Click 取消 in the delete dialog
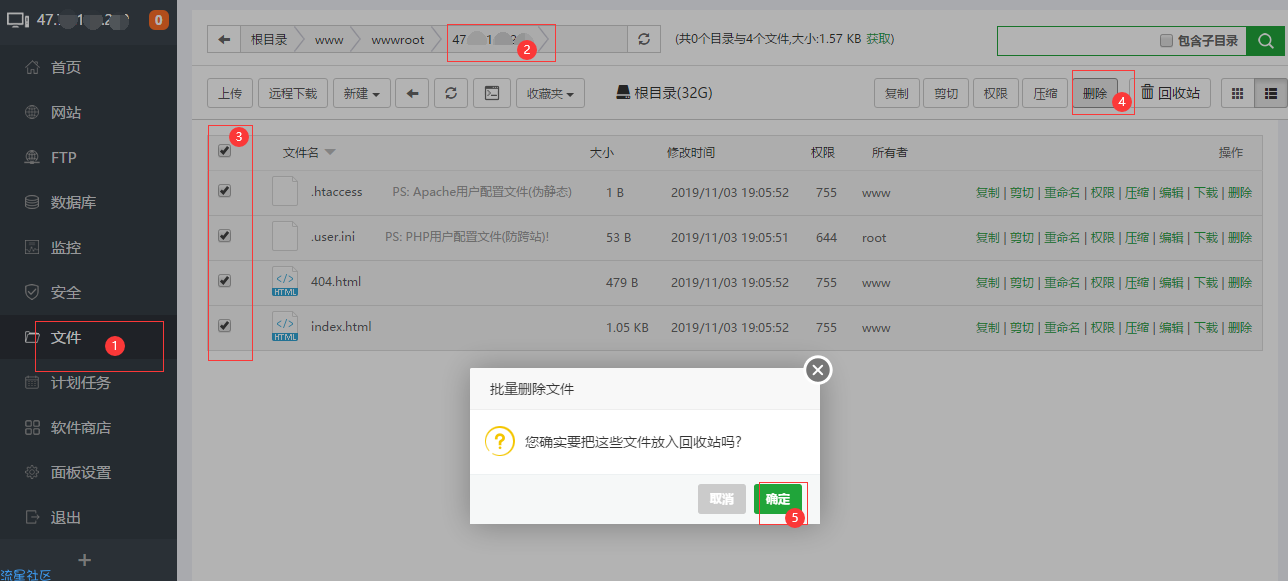Viewport: 1288px width, 581px height. 722,499
